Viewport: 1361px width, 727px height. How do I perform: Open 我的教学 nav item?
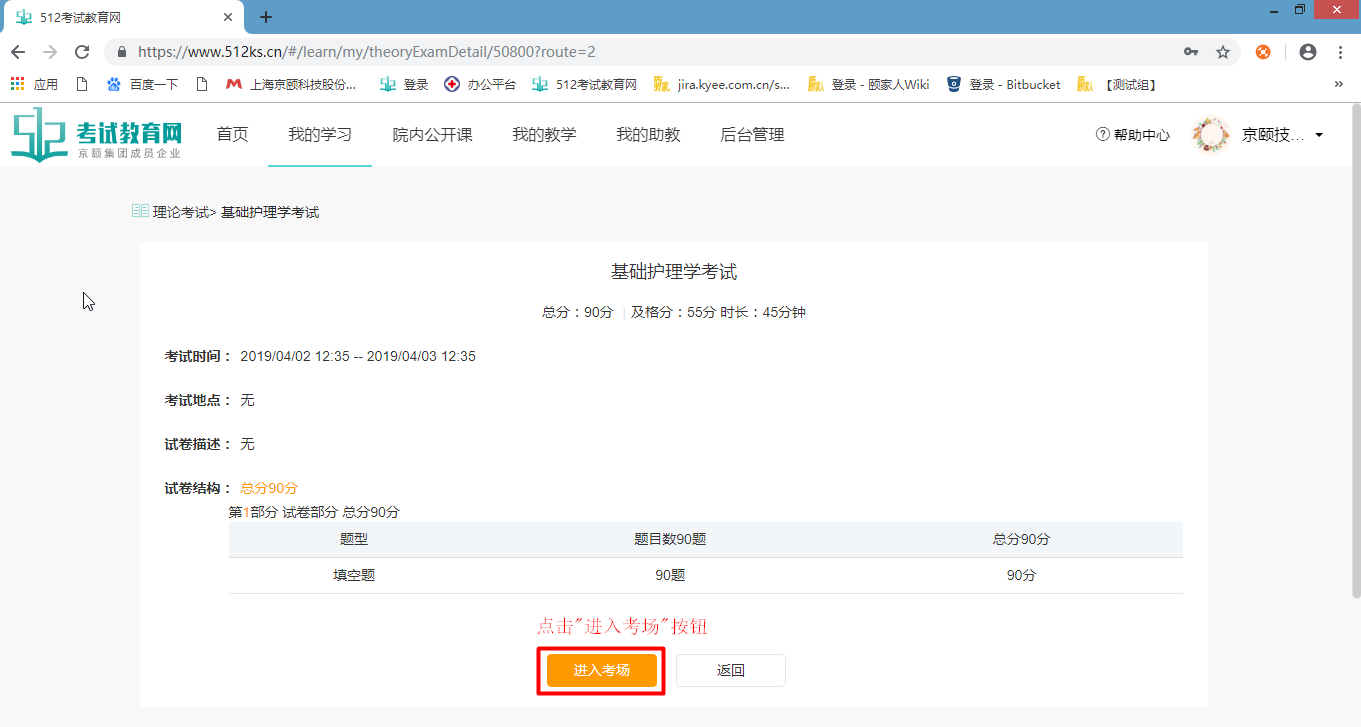click(544, 135)
